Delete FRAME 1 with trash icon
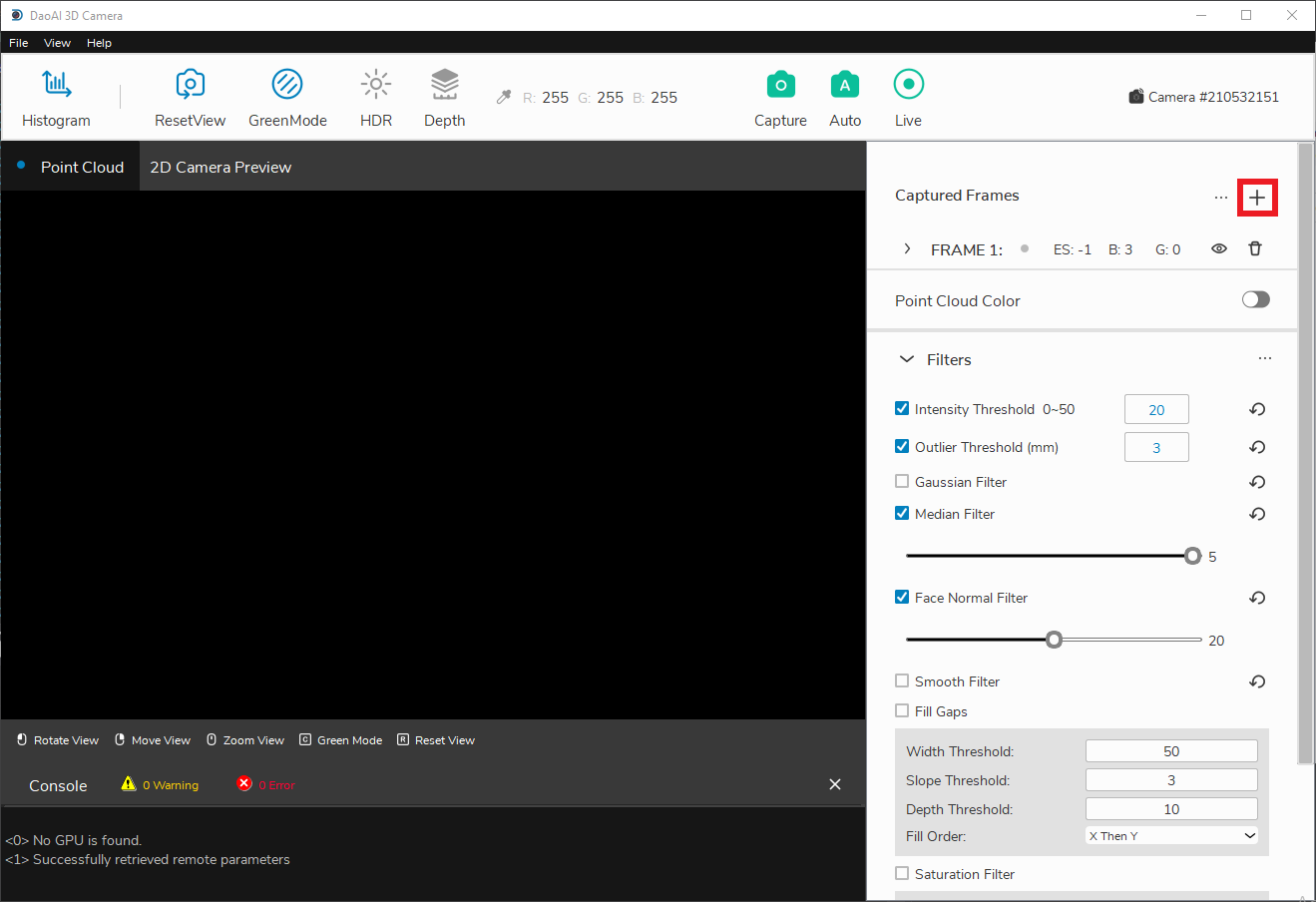The image size is (1316, 902). click(x=1255, y=248)
